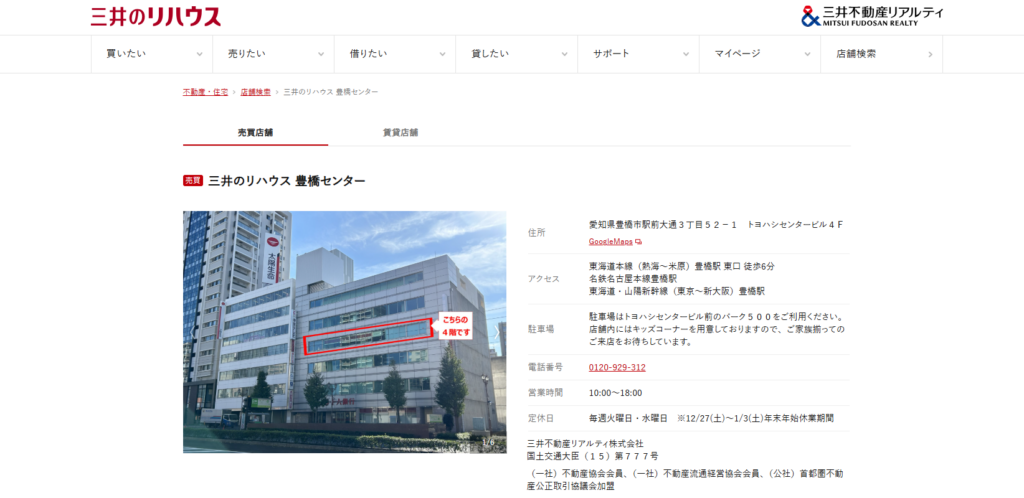Go to 店舗検索 in navigation bar
1024x498 pixels.
(881, 54)
